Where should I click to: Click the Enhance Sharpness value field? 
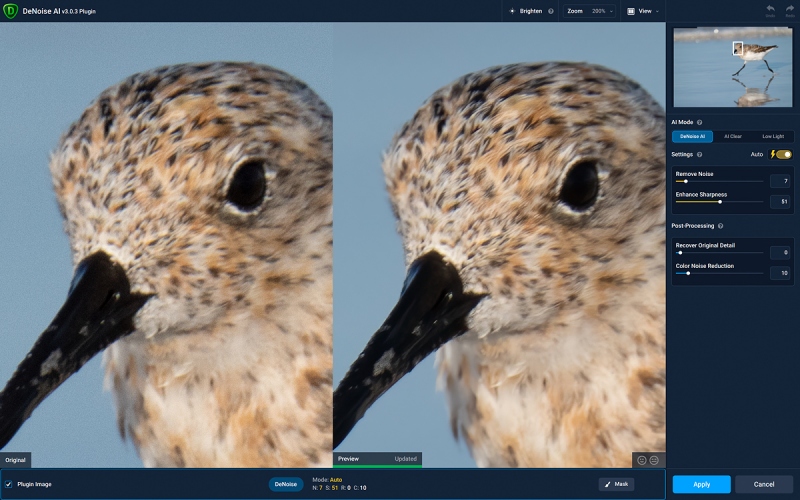point(780,202)
